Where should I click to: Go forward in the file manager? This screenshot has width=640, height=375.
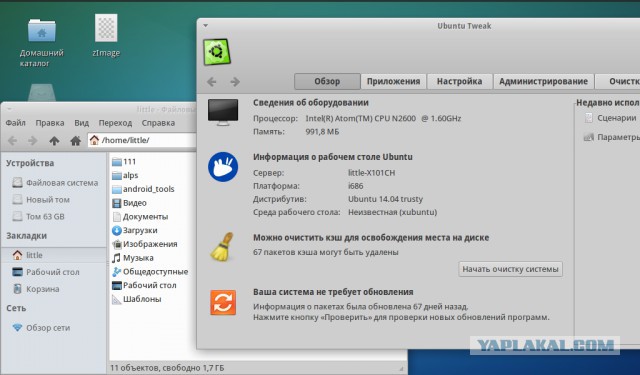[32, 141]
